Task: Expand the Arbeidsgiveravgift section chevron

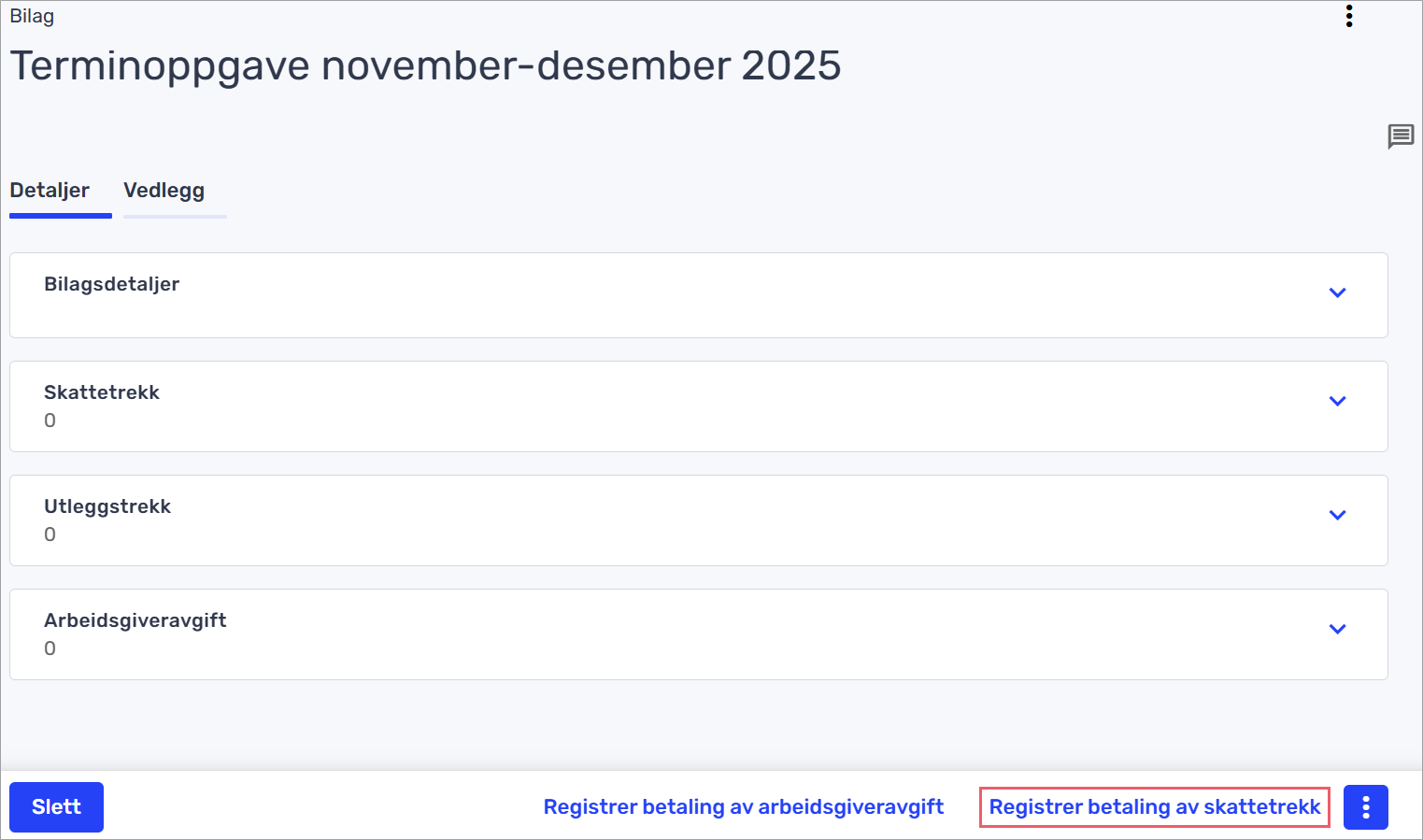Action: pyautogui.click(x=1337, y=630)
